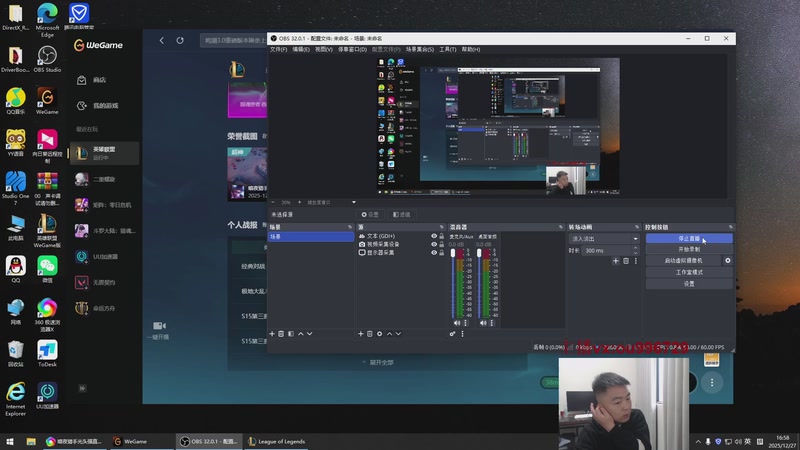800x450 pixels.
Task: Adjust 桌面音频 volume slider
Action: point(479,283)
